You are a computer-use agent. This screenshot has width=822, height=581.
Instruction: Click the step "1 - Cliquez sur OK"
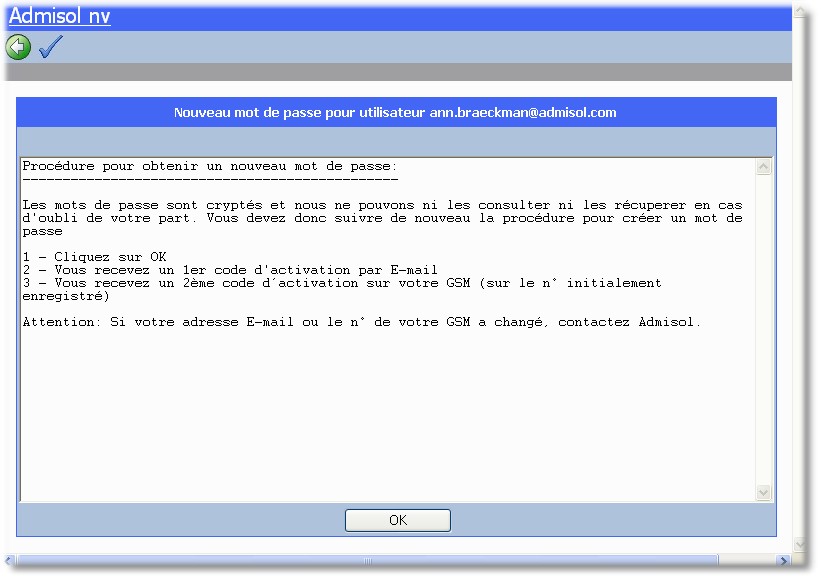[x=94, y=257]
